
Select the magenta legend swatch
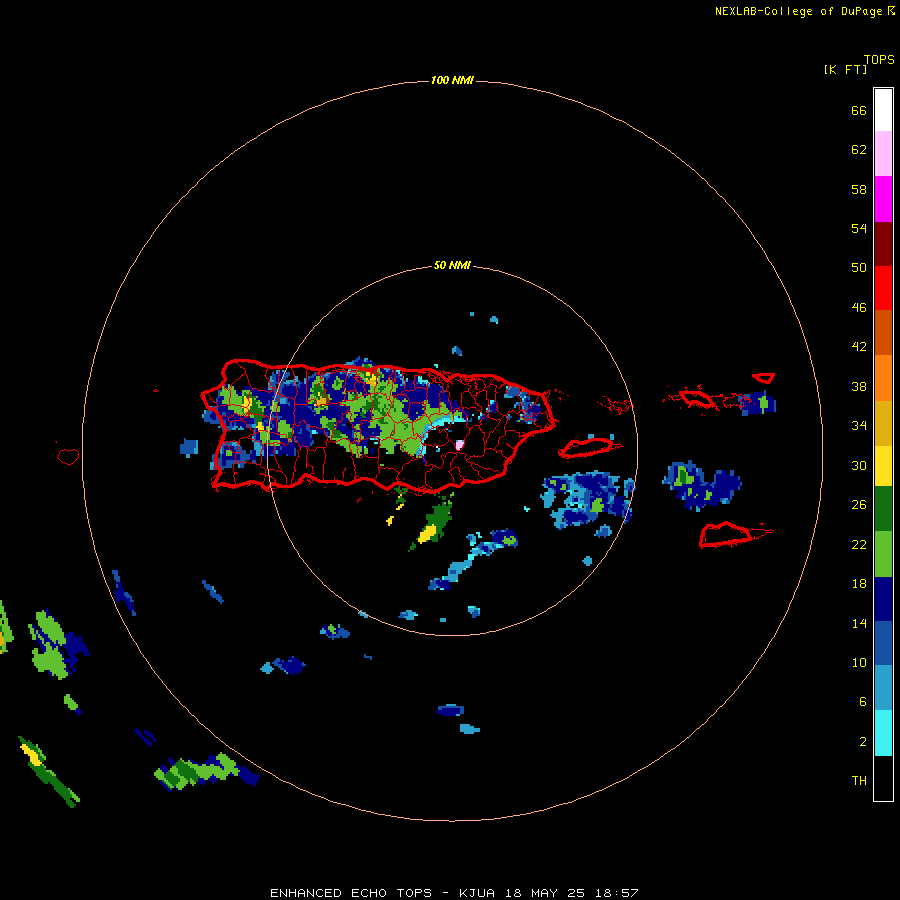click(883, 199)
